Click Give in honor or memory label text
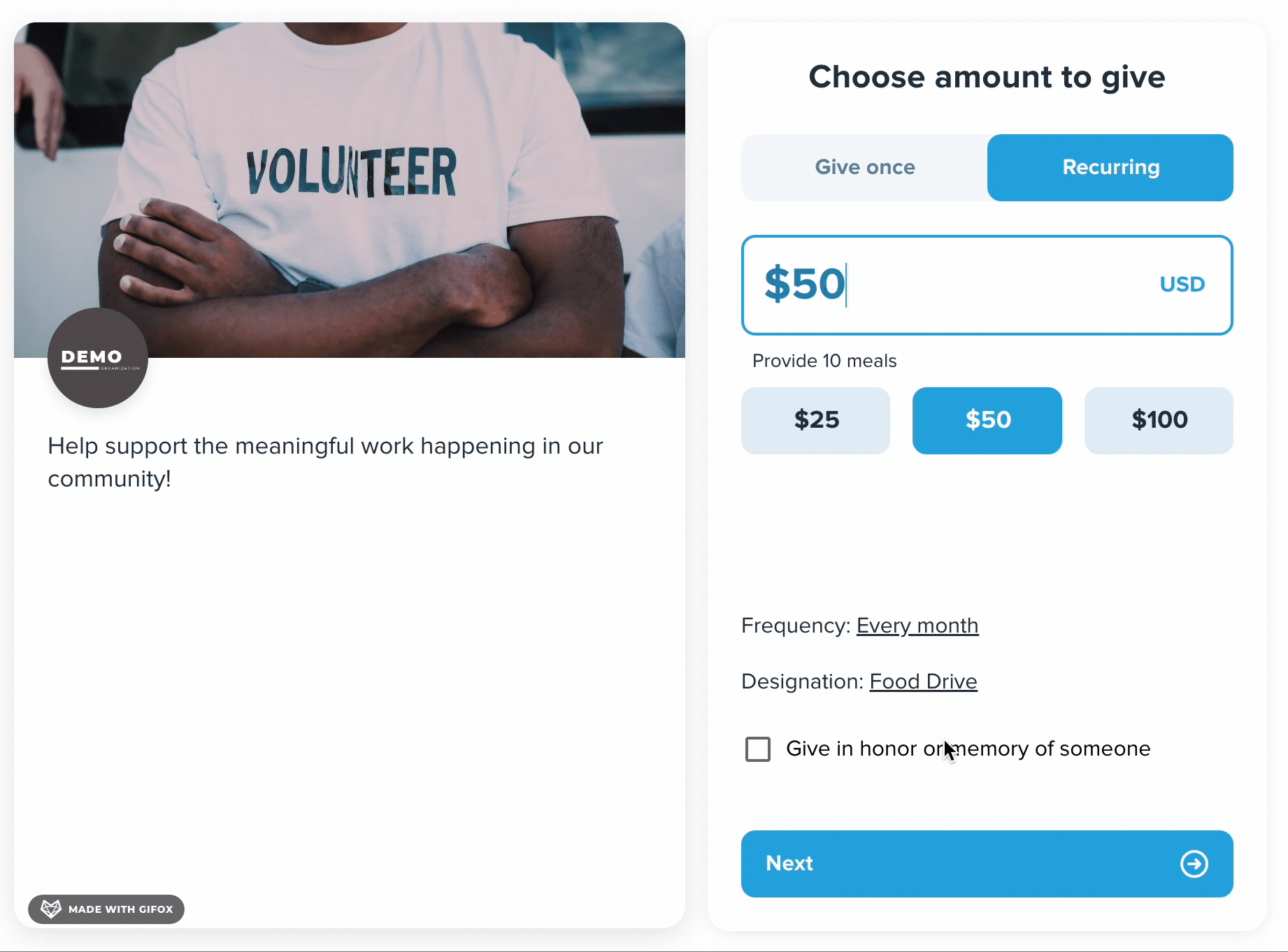 968,749
